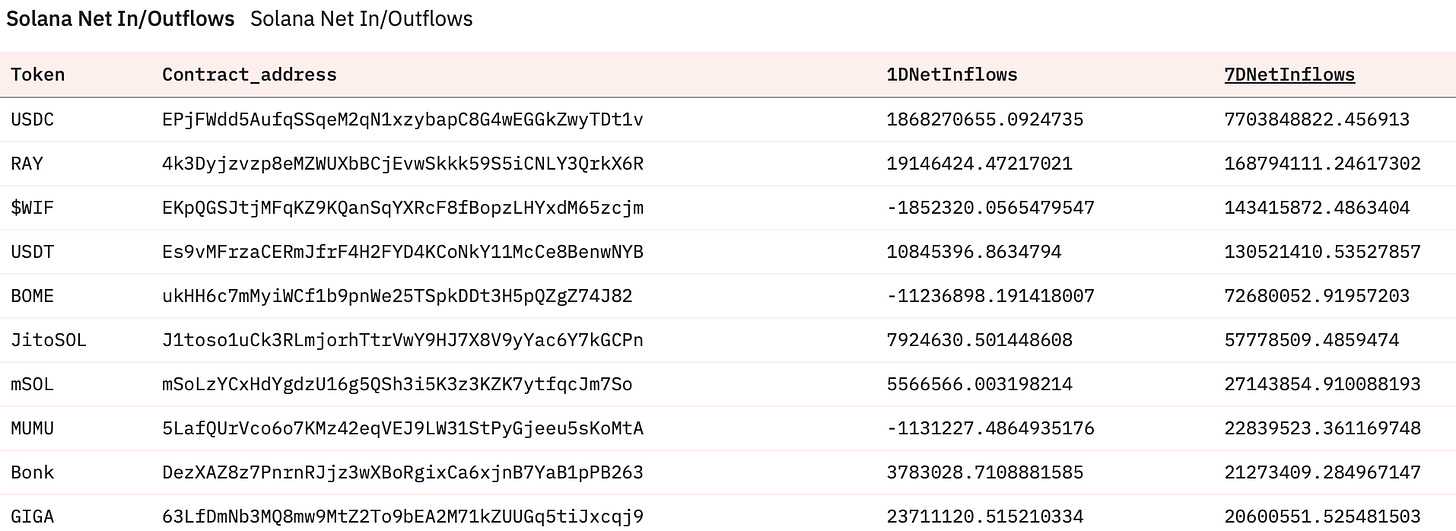Viewport: 1456px width, 531px height.
Task: Select the Bonk token cell
Action: (32, 472)
